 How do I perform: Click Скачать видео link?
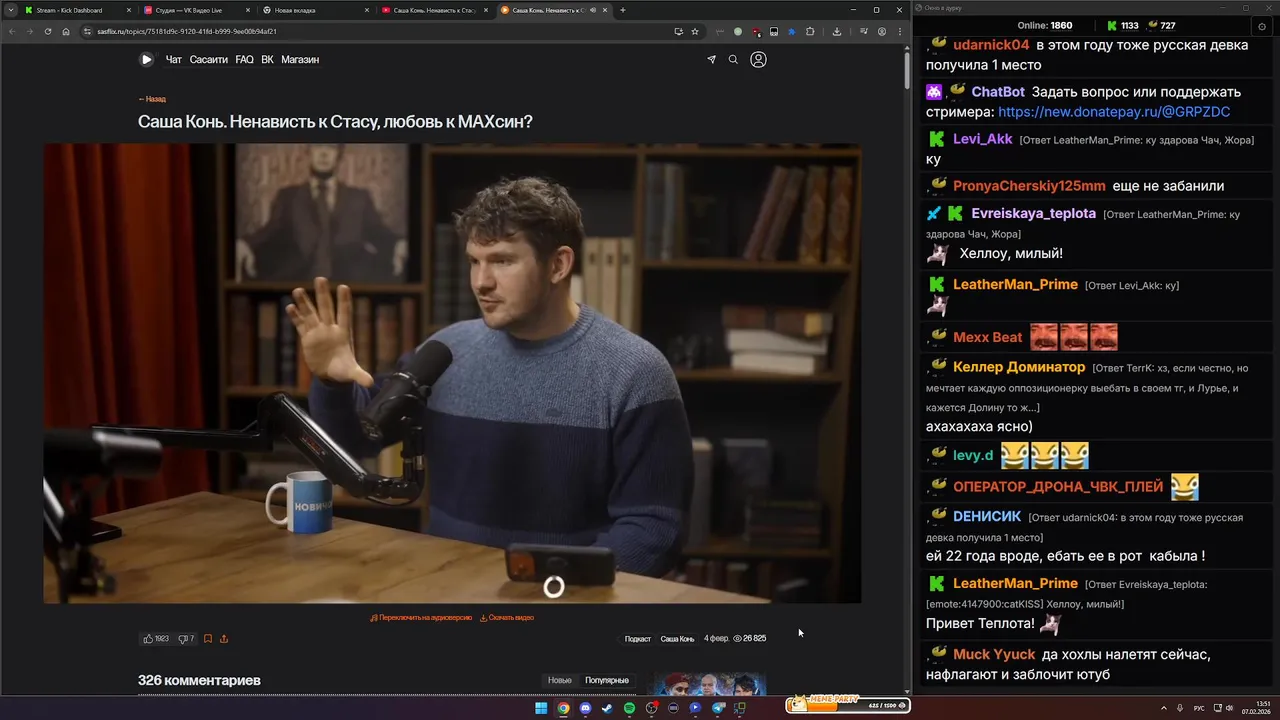pos(507,618)
